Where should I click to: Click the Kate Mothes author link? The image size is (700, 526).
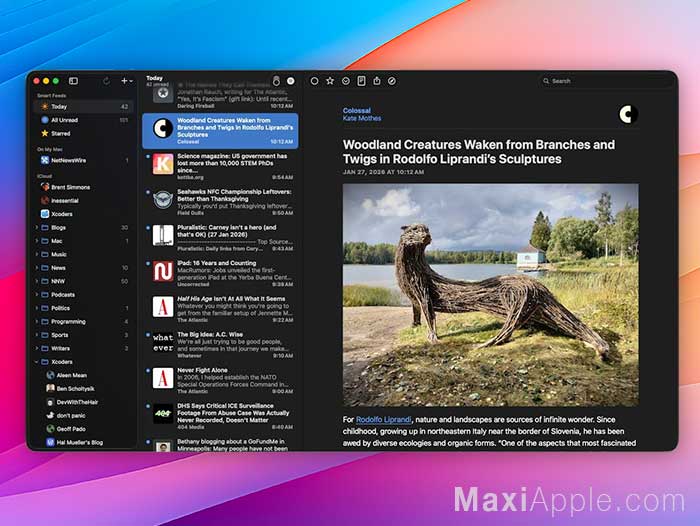362,118
